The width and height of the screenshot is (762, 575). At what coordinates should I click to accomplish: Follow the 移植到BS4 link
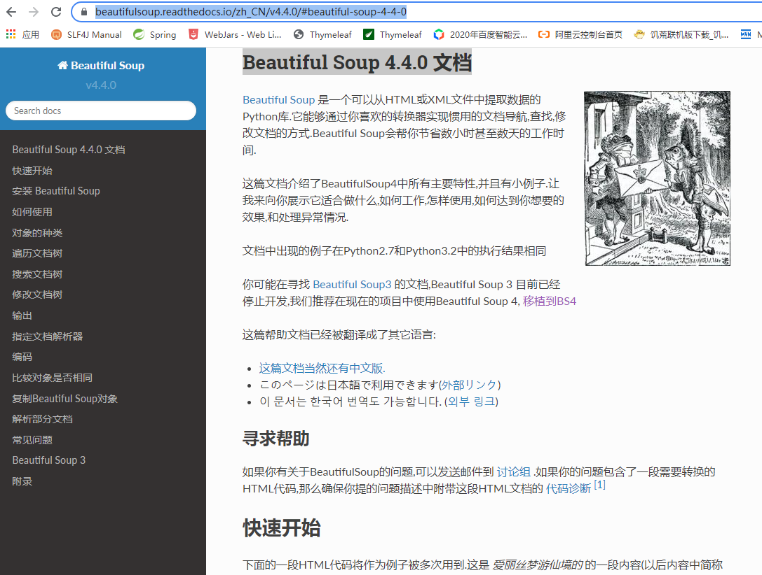[549, 301]
